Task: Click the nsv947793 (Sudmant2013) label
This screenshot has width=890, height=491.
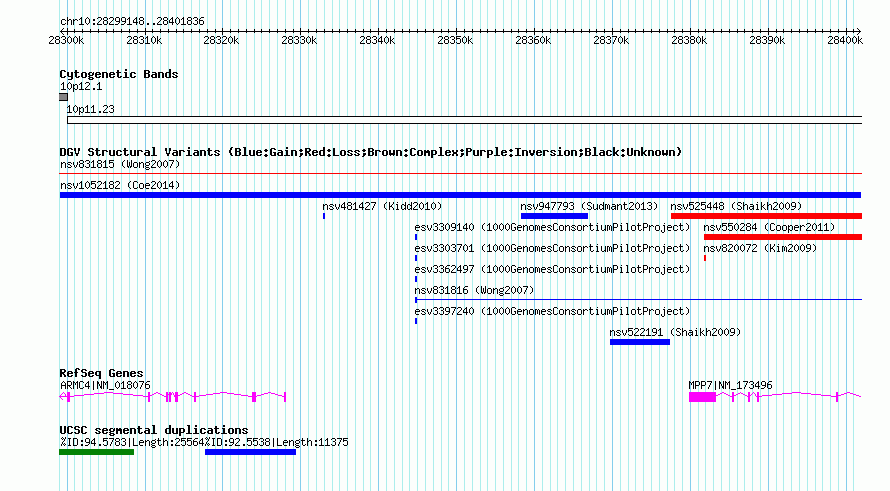Action: [589, 207]
